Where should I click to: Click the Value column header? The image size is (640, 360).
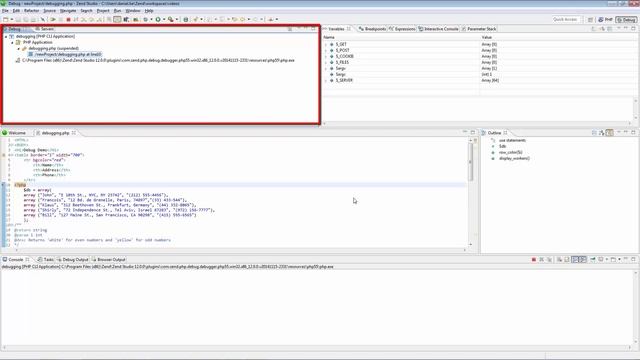pyautogui.click(x=558, y=37)
